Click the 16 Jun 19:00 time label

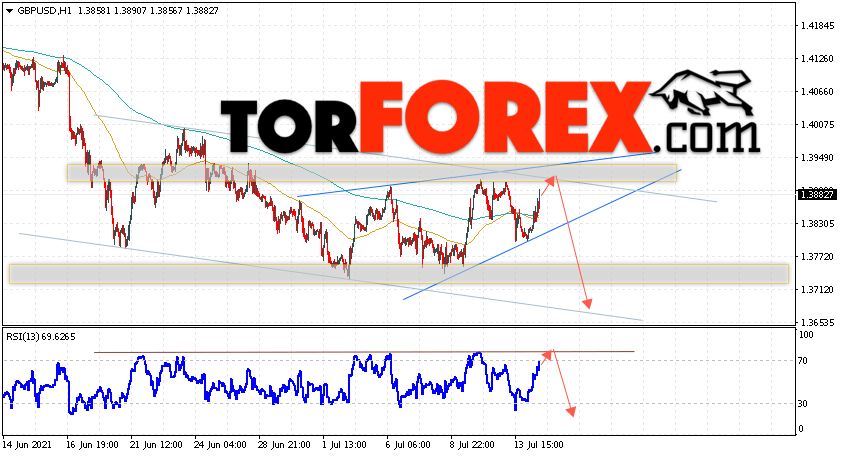pyautogui.click(x=92, y=445)
